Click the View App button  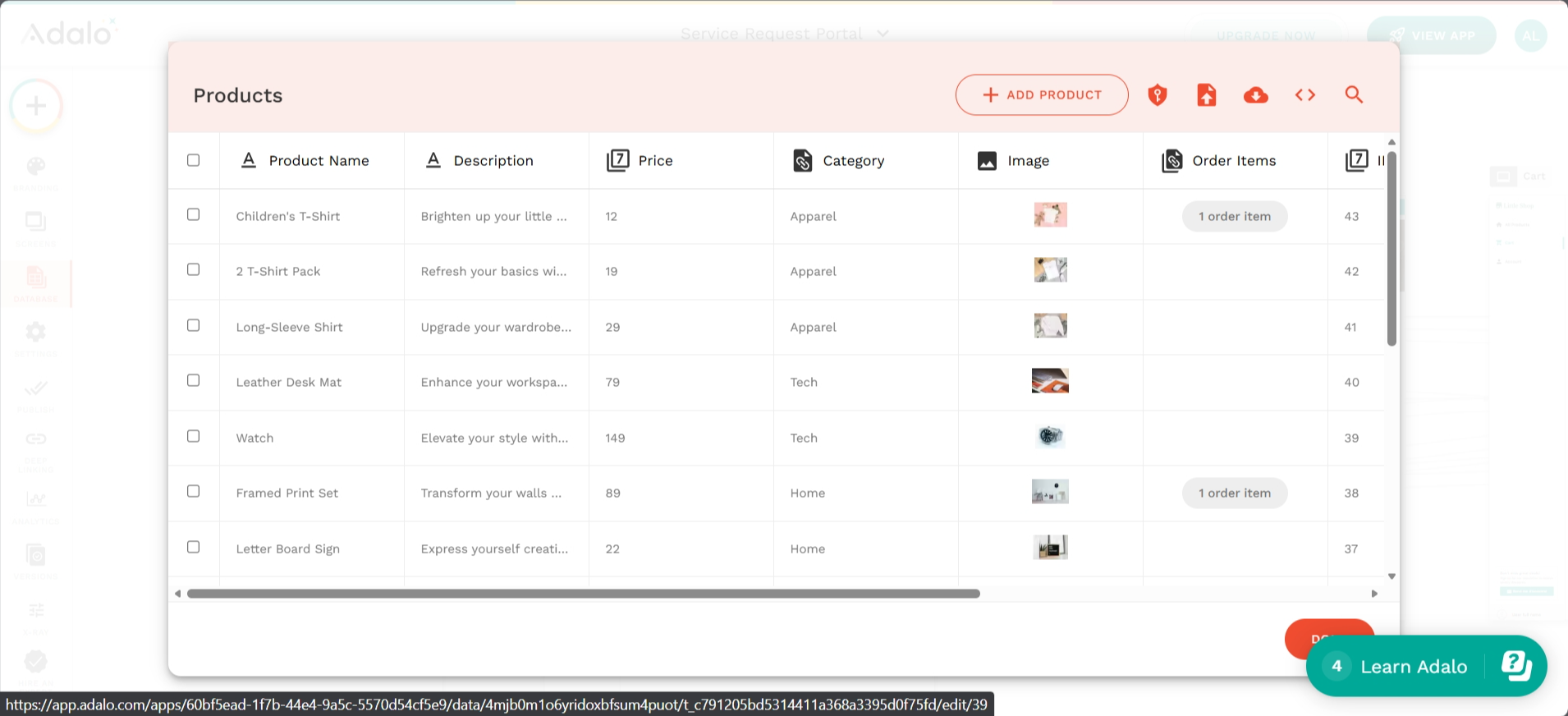1432,35
